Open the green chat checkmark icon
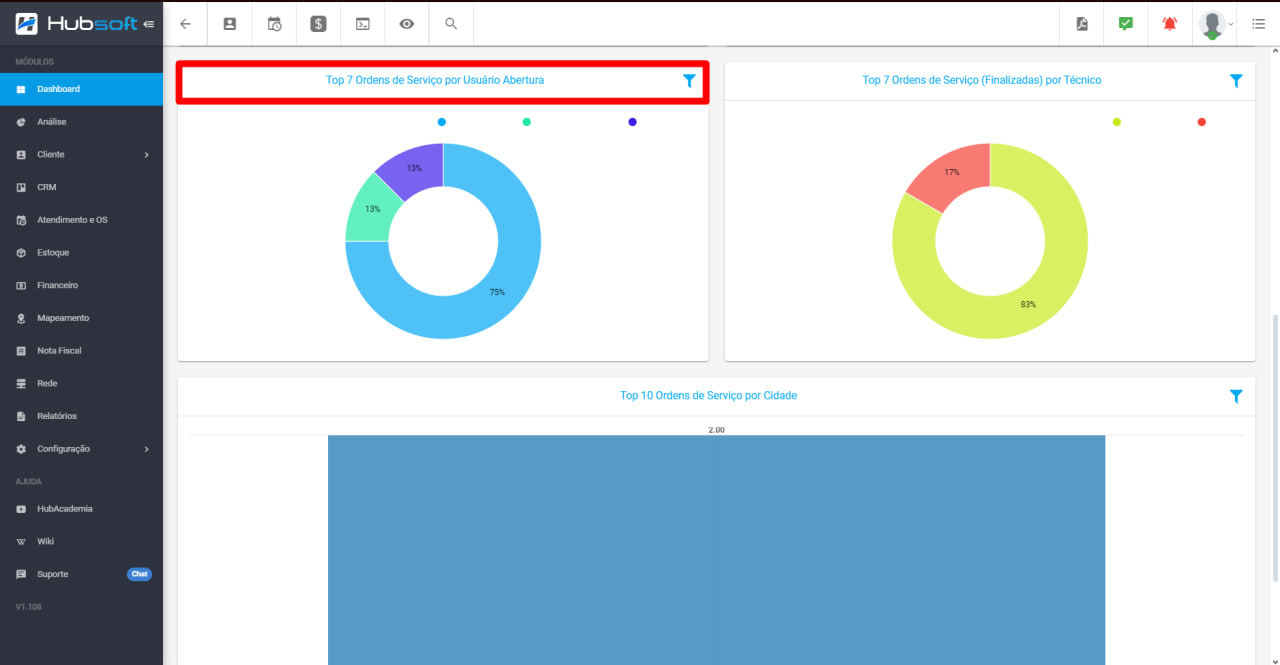The height and width of the screenshot is (665, 1280). coord(1126,24)
